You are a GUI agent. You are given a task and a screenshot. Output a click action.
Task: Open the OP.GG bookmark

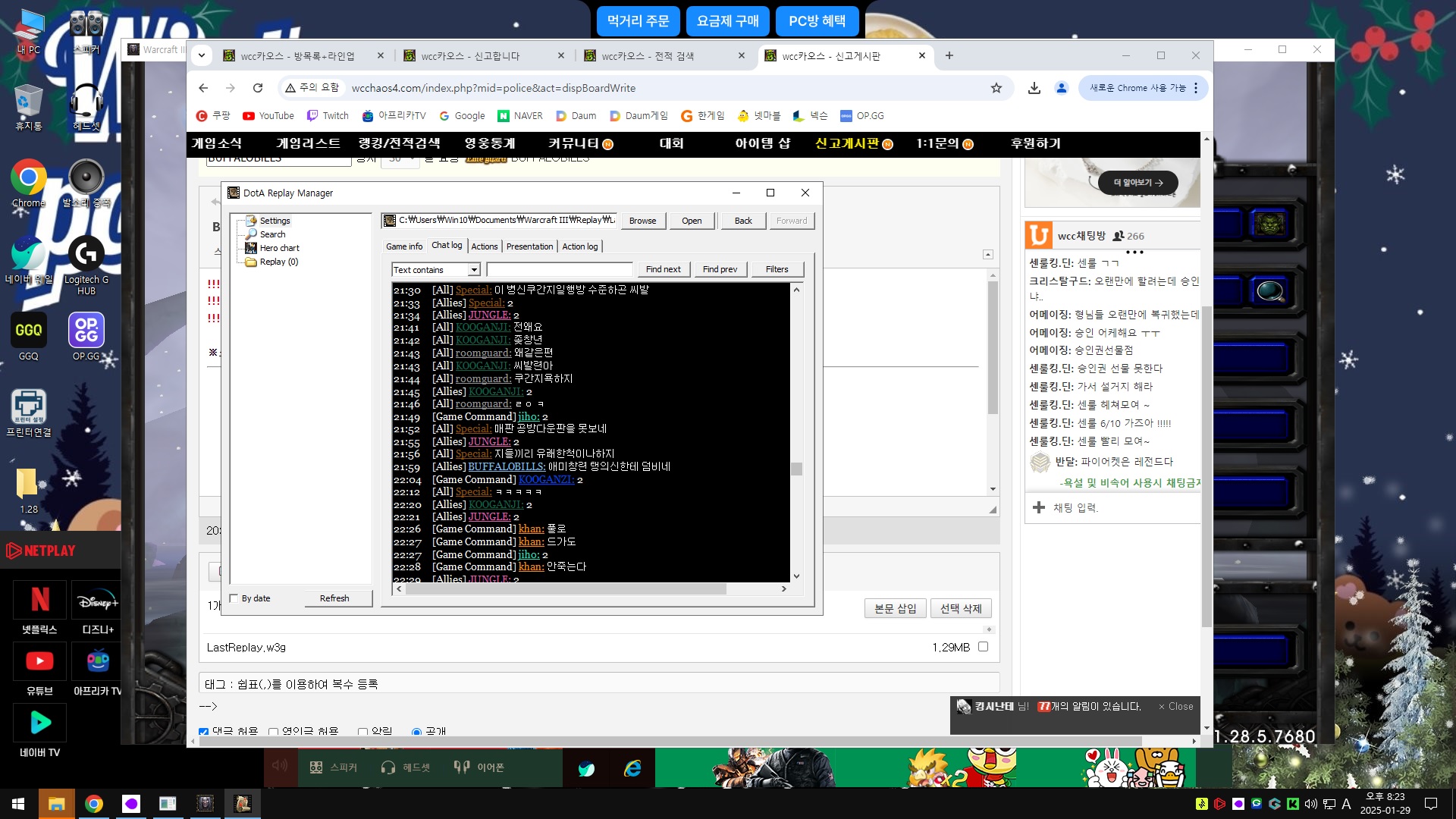(862, 116)
